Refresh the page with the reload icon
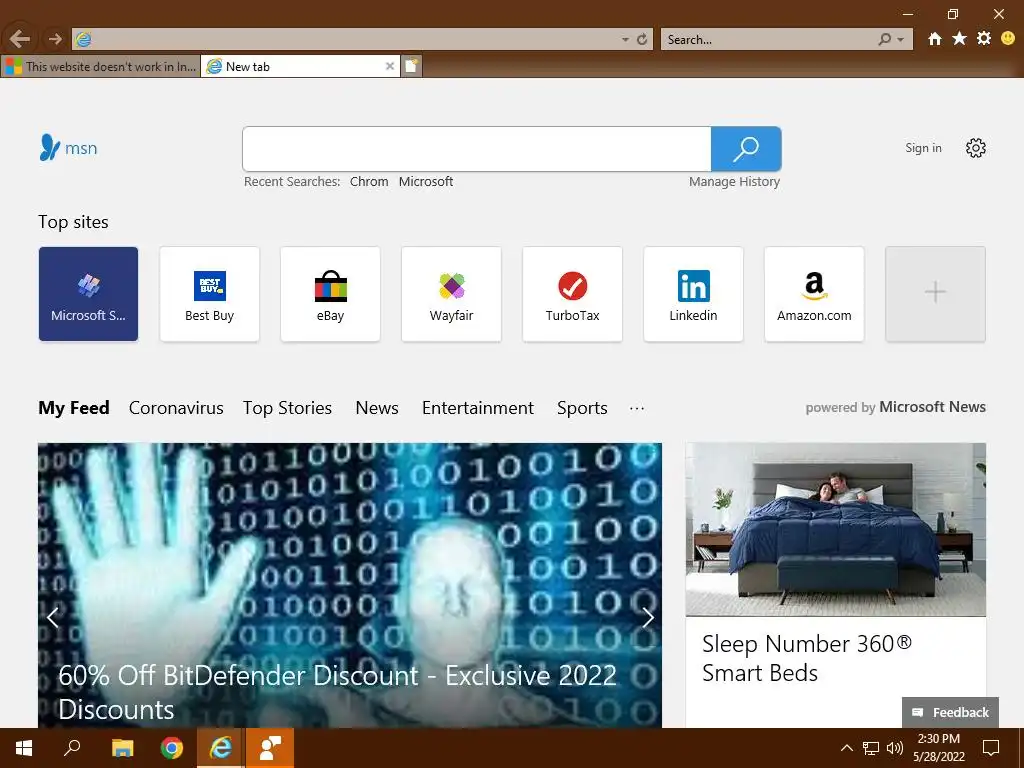Viewport: 1024px width, 768px height. [x=642, y=39]
